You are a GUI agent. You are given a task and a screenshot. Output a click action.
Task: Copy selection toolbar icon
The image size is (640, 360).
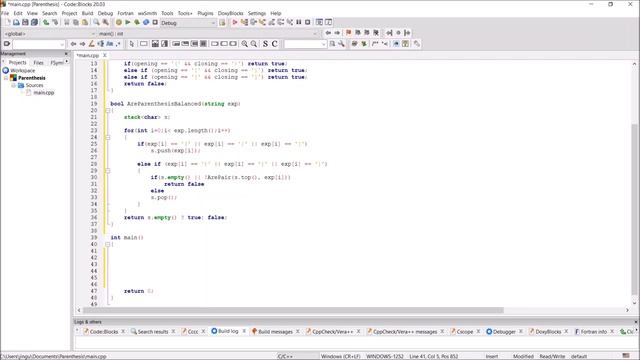76,22
